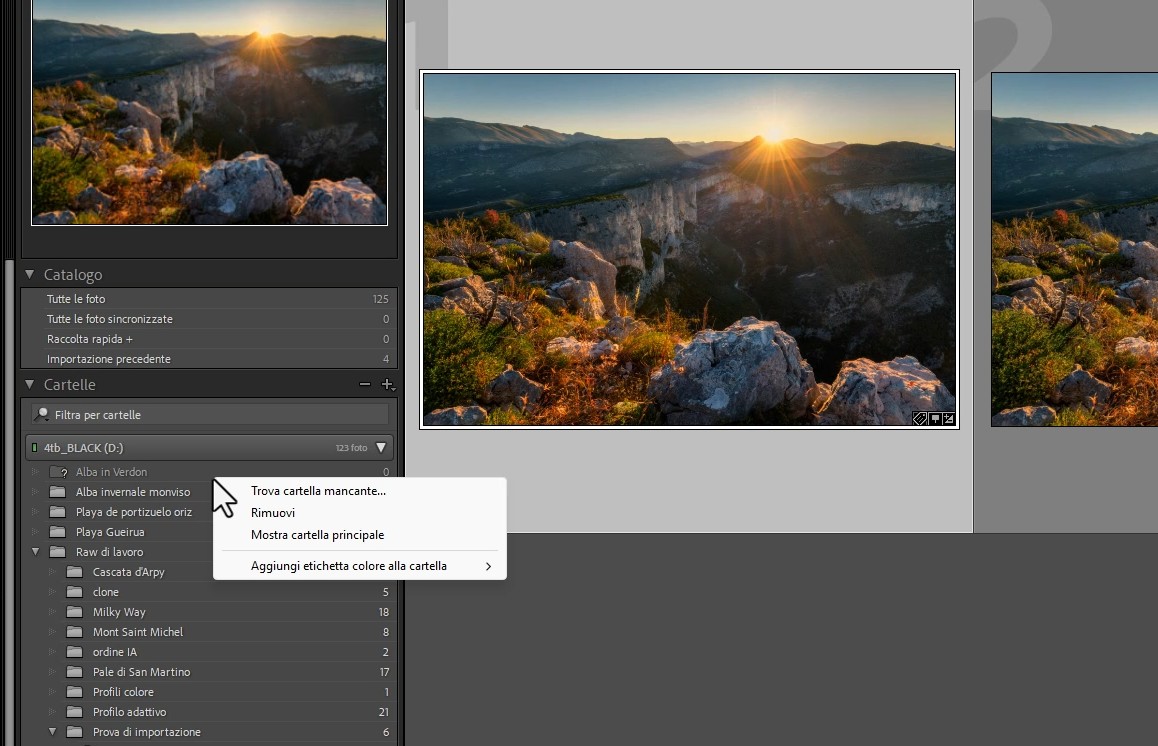
Task: Click the folder icon beside Prova di importazione
Action: coord(74,731)
